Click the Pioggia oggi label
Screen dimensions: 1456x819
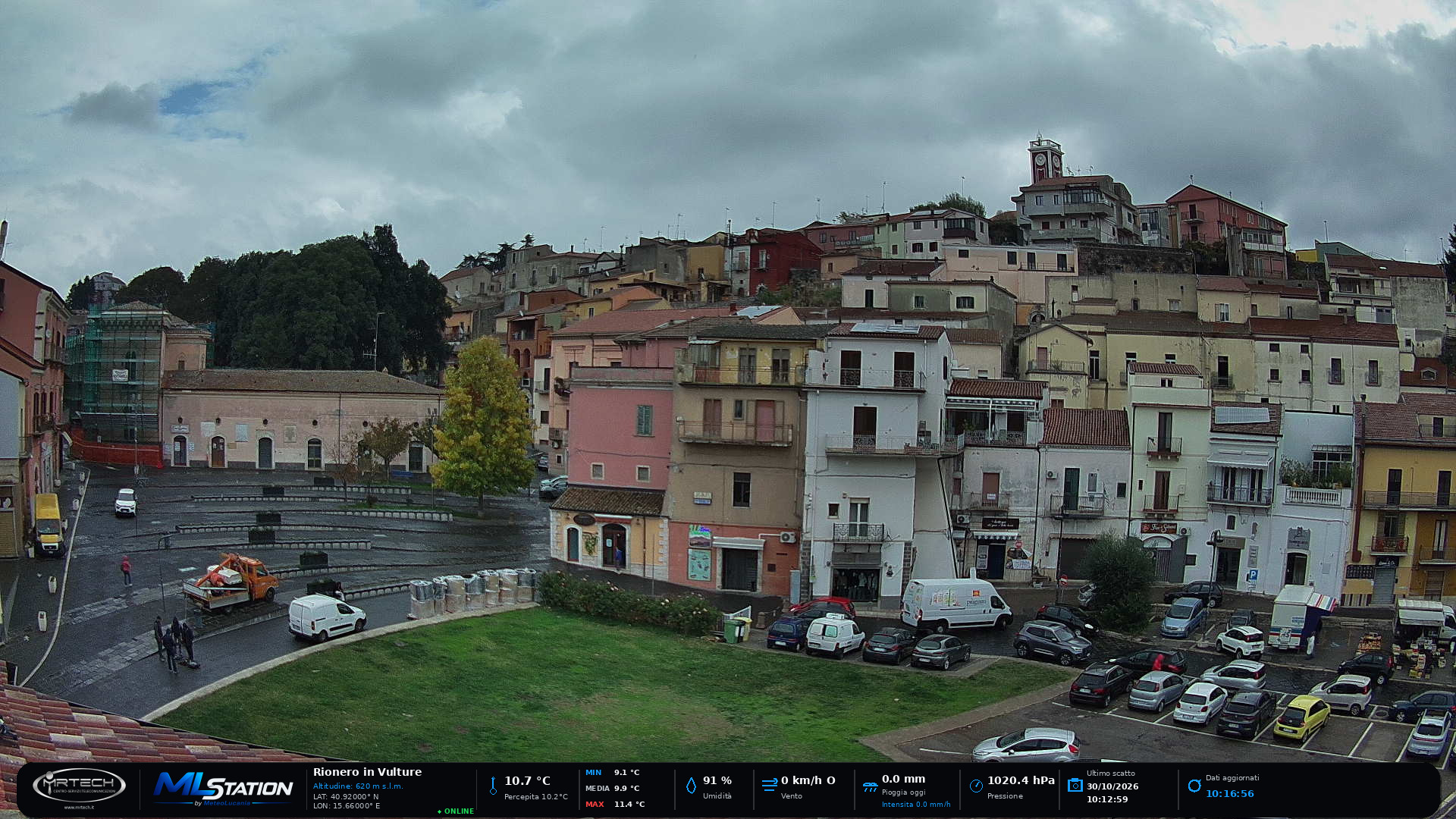pos(903,792)
